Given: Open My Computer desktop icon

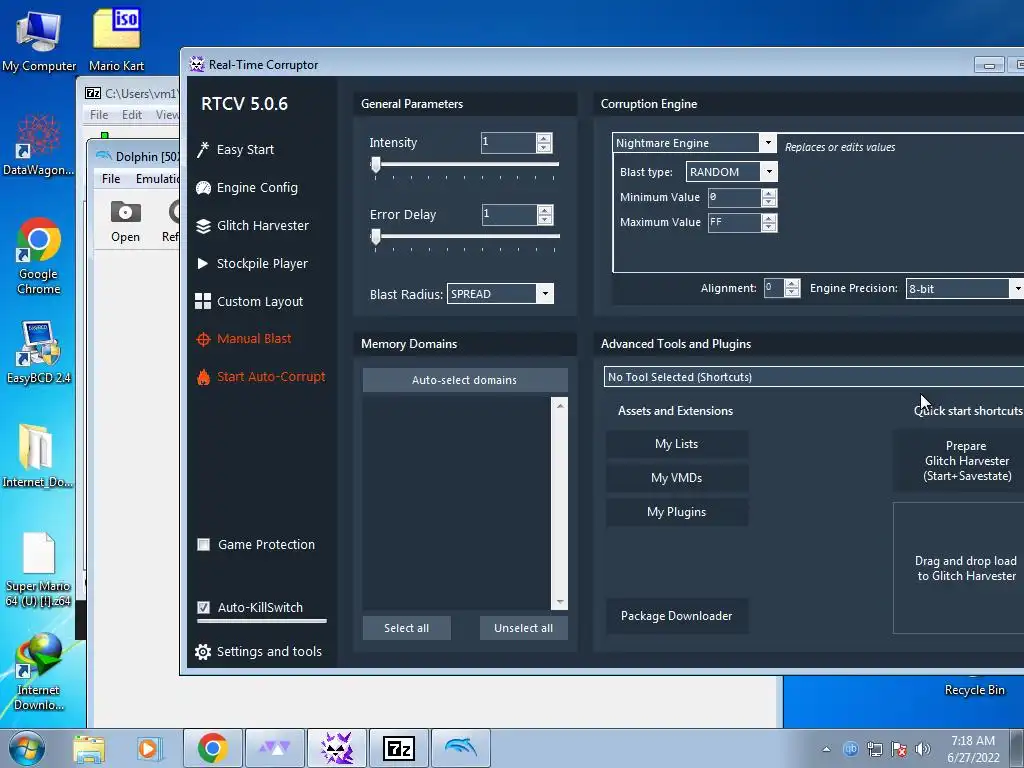Looking at the screenshot, I should (39, 40).
